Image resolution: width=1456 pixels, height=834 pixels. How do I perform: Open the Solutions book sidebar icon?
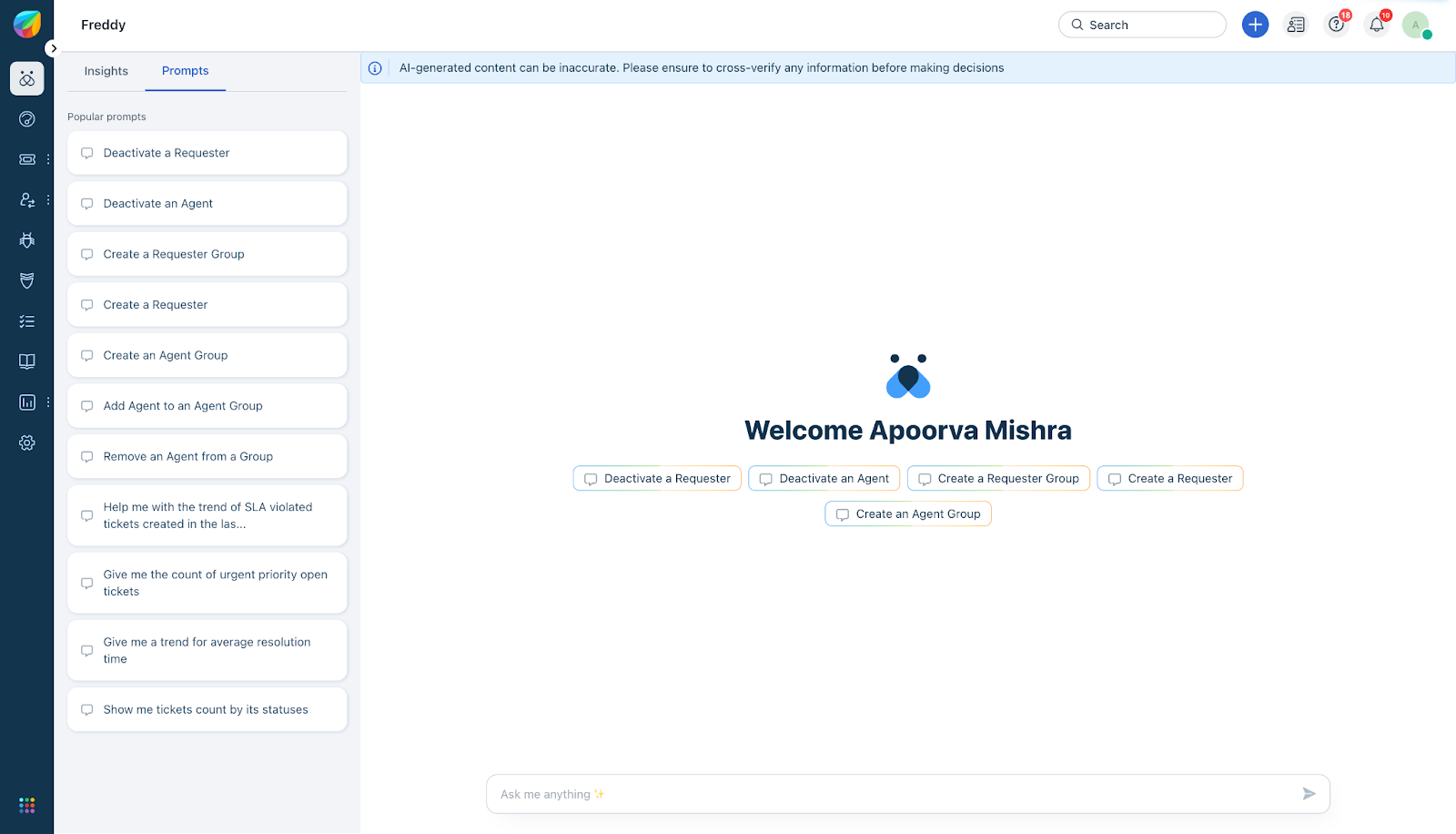[x=27, y=361]
